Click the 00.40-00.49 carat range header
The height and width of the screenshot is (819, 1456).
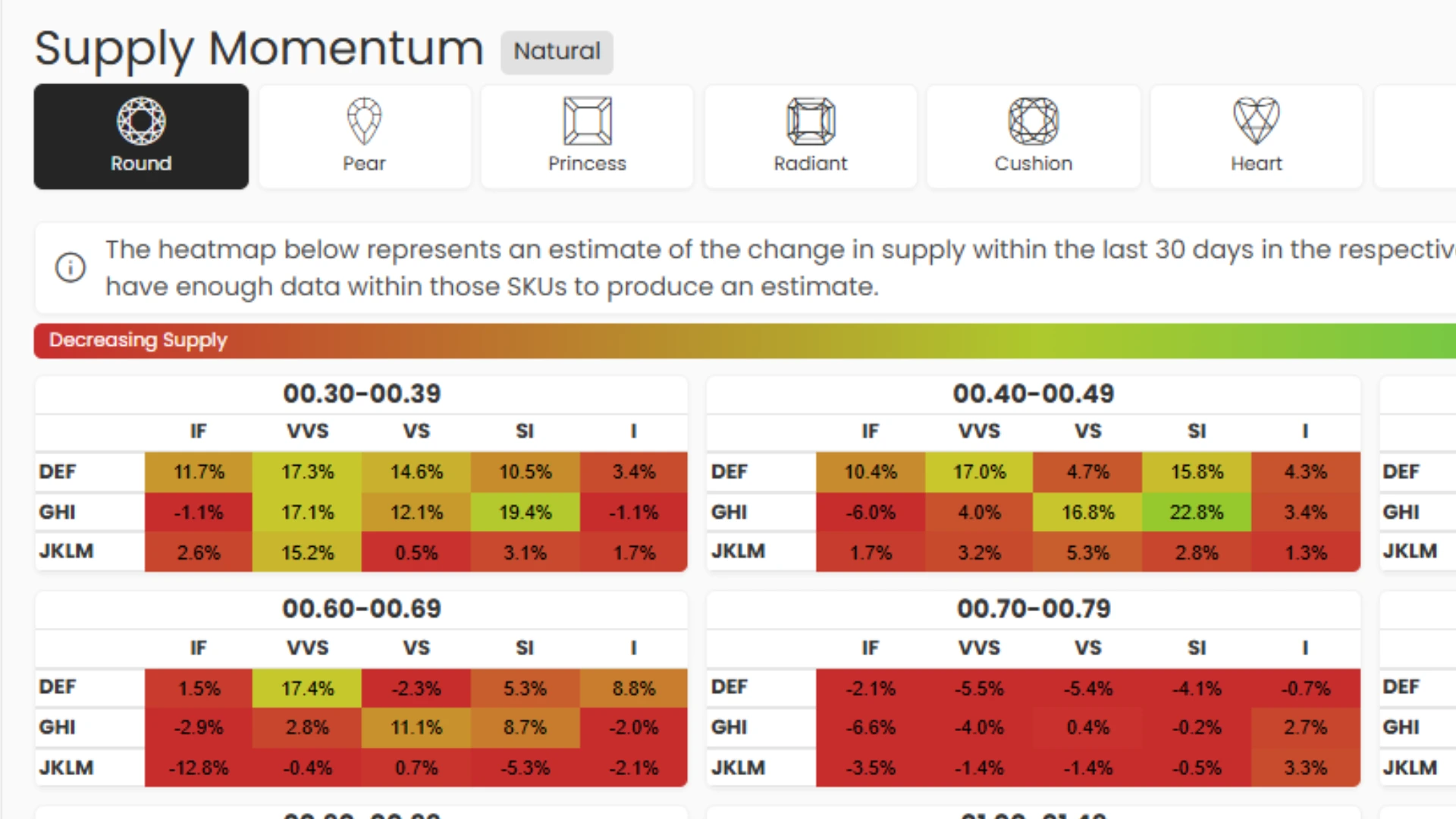pos(1033,394)
